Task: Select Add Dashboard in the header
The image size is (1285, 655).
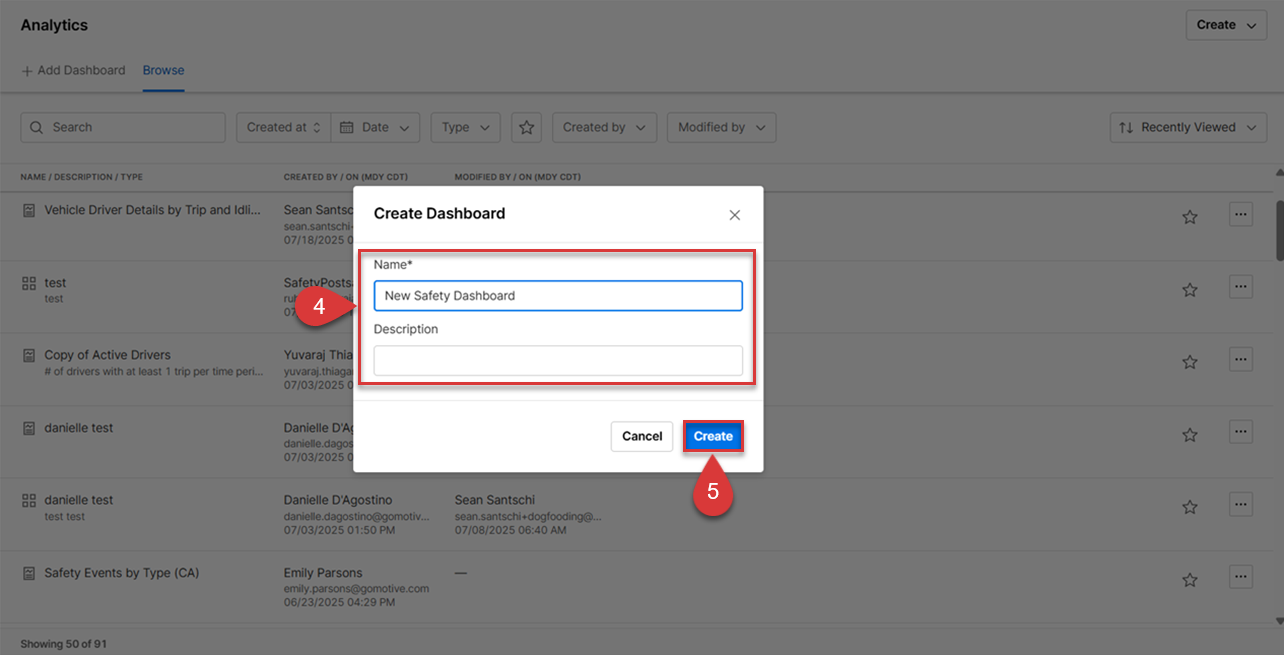Action: pyautogui.click(x=73, y=70)
